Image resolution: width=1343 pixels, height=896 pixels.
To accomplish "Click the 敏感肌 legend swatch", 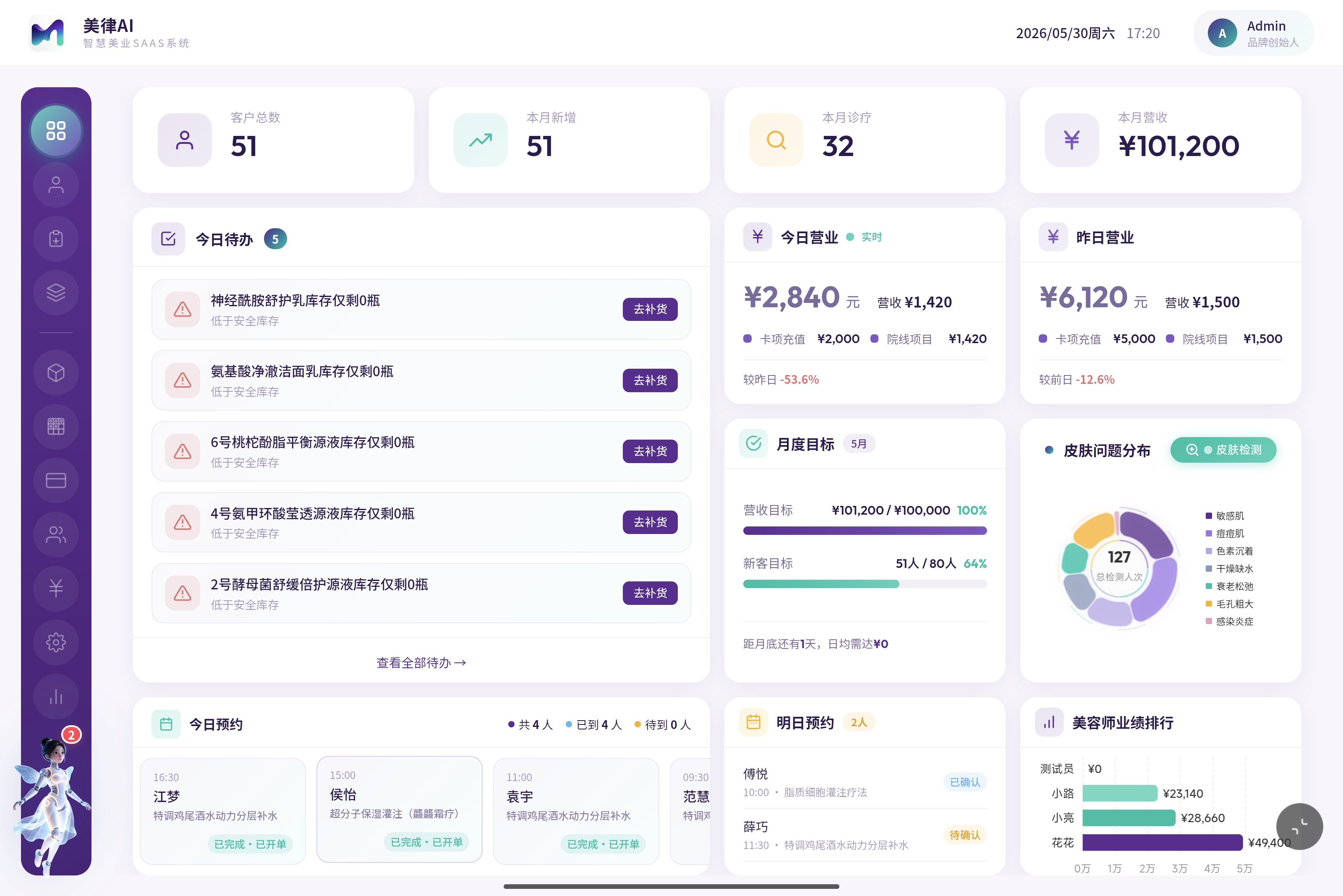I will [1209, 516].
